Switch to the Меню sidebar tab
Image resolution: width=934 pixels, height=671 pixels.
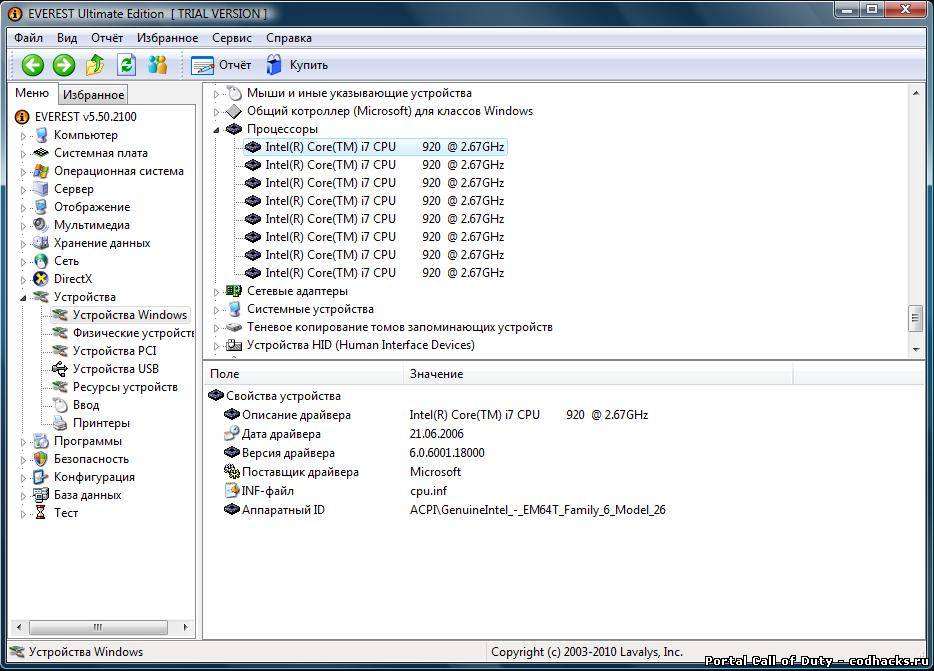click(32, 93)
